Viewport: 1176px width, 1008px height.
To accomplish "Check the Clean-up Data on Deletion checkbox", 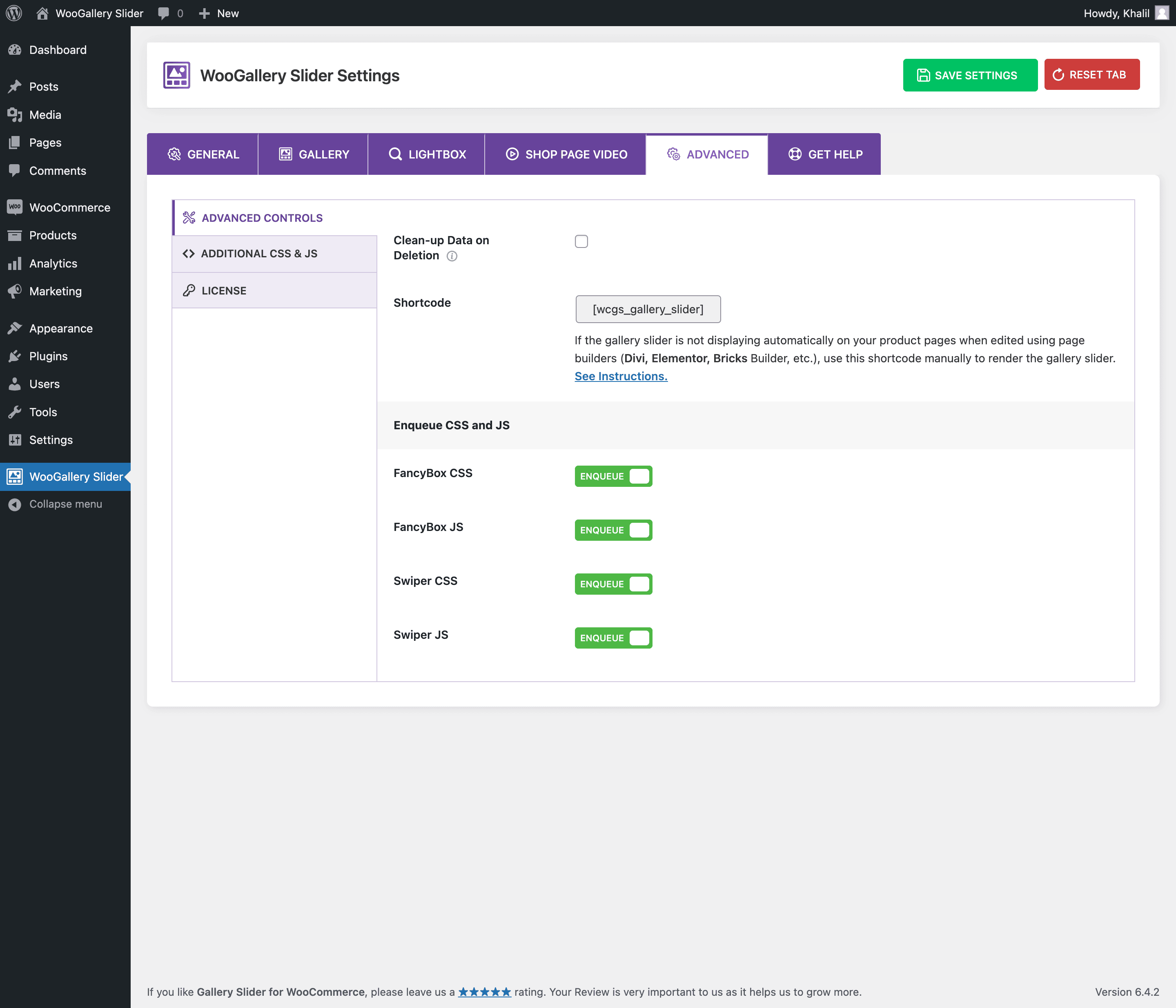I will pos(581,241).
